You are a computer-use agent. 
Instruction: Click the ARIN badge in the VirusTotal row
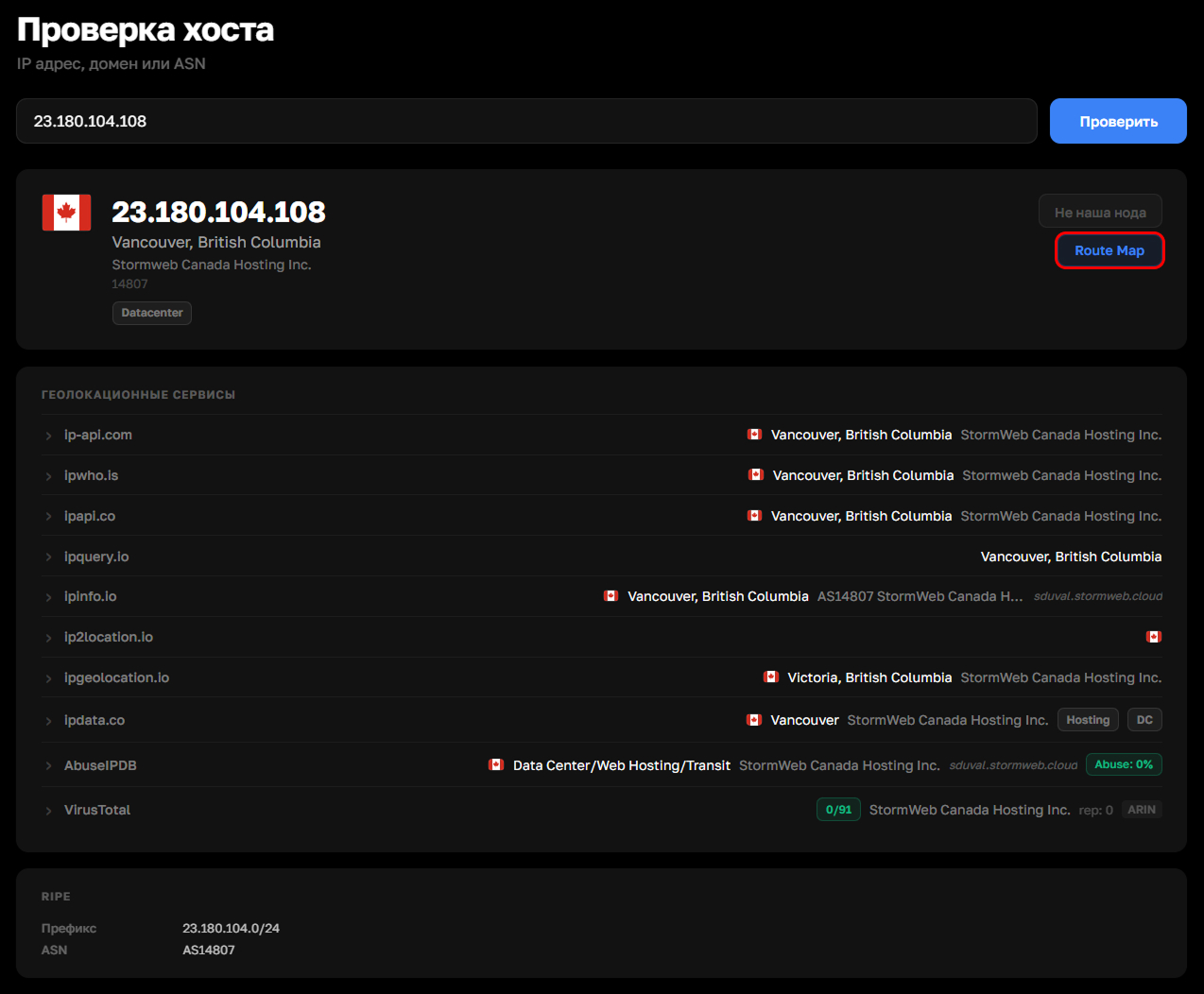pyautogui.click(x=1142, y=810)
